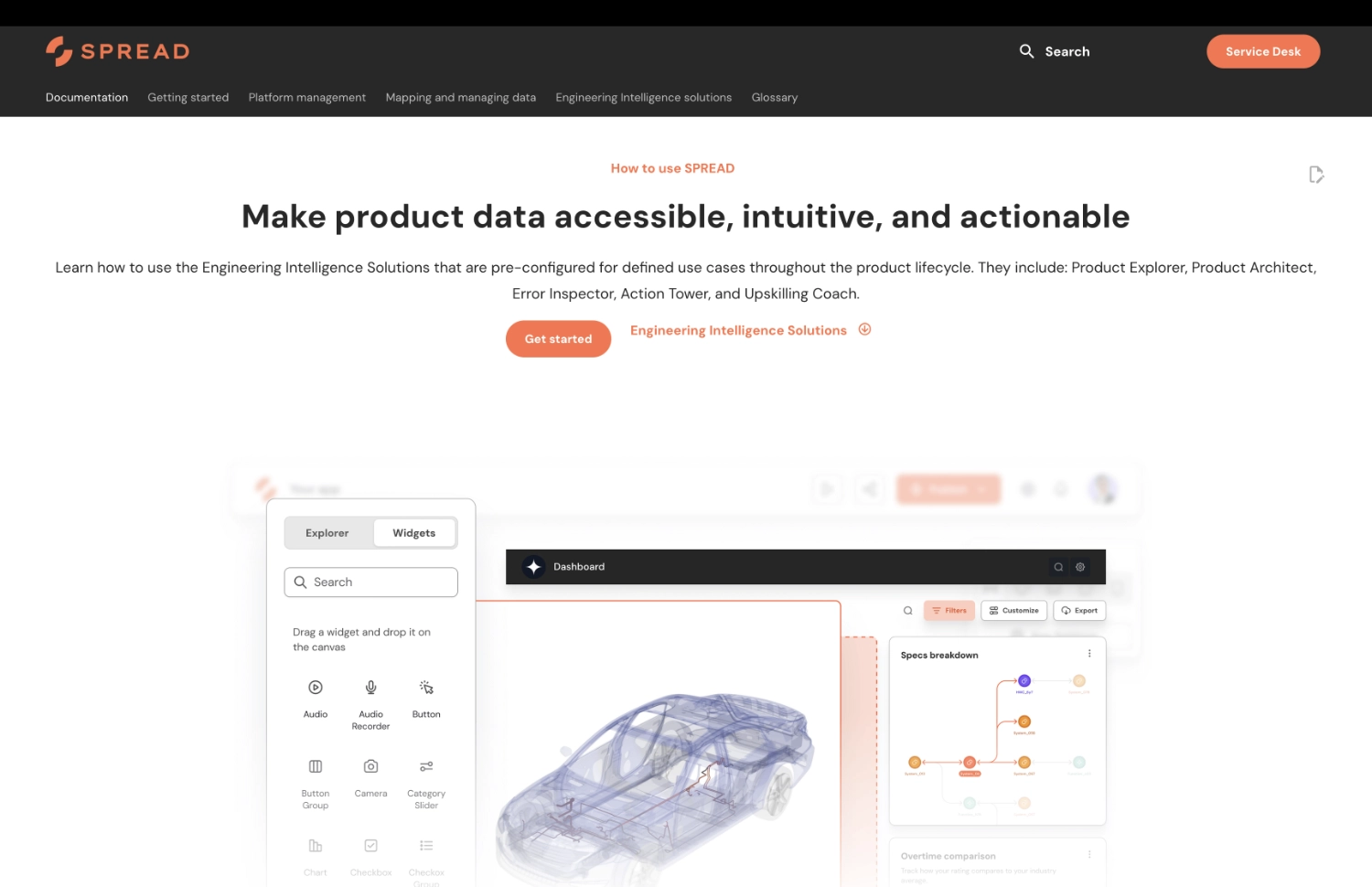Pick the Camera widget icon

point(370,766)
